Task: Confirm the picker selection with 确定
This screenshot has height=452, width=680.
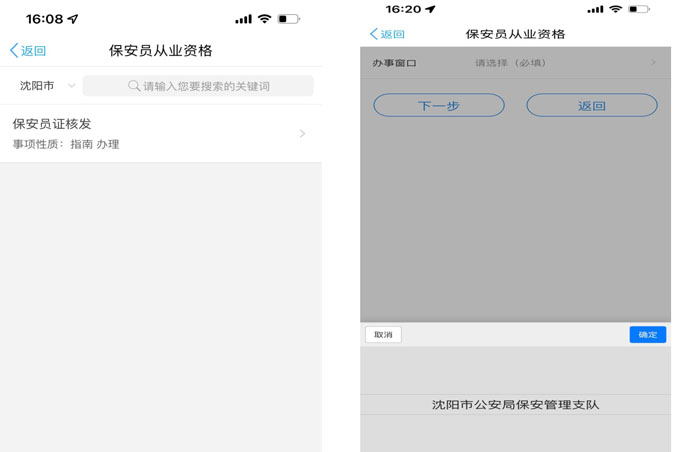Action: click(x=647, y=334)
